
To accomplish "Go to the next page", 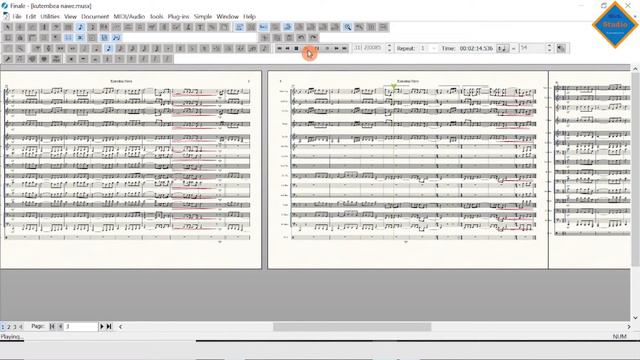I will (x=102, y=327).
